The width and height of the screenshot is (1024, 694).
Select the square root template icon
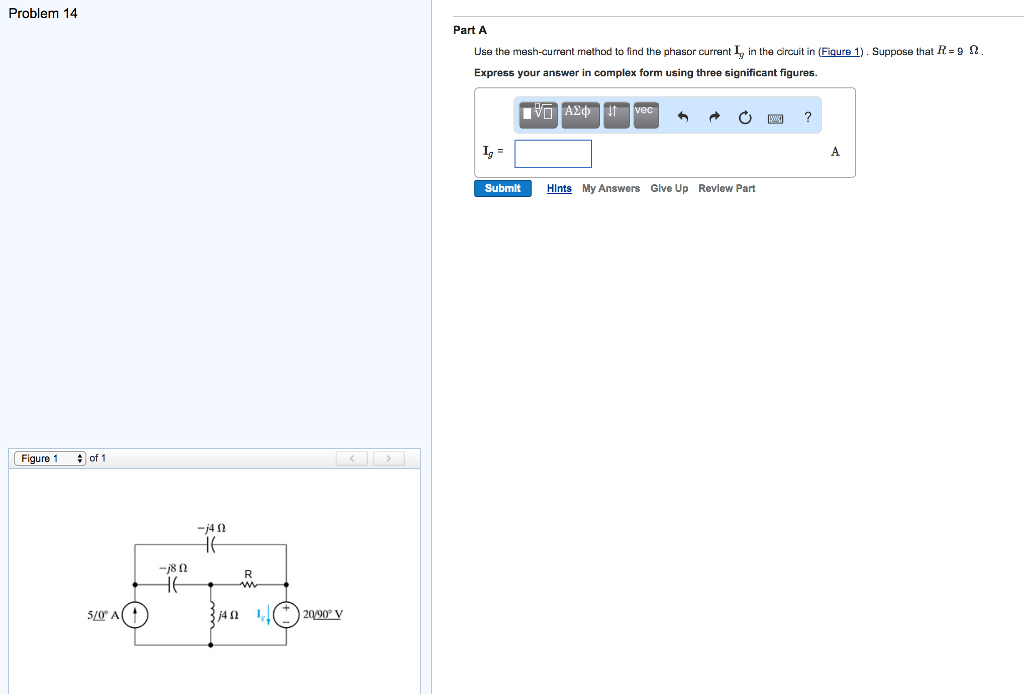pyautogui.click(x=538, y=115)
